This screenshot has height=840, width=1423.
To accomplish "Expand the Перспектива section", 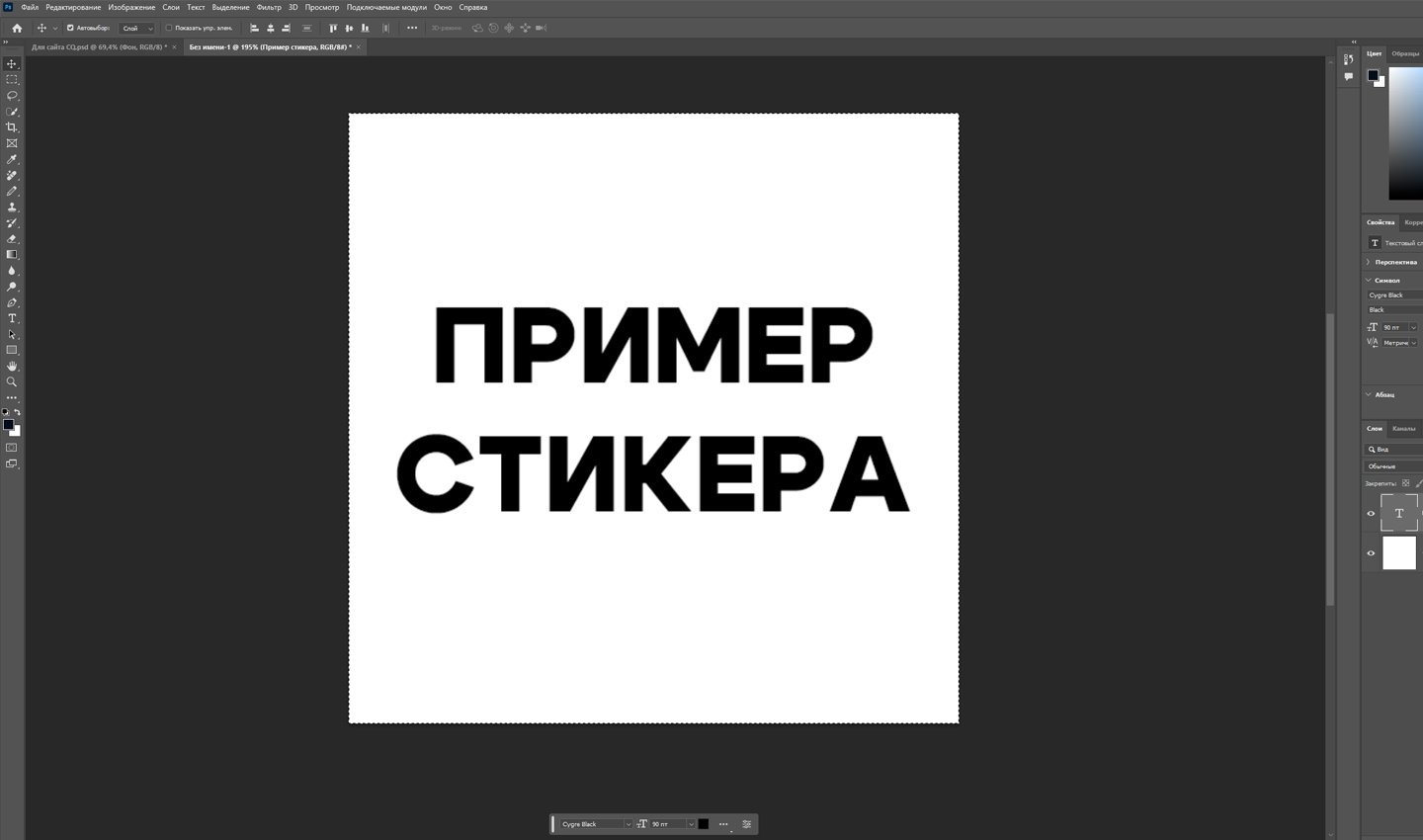I will pos(1369,262).
